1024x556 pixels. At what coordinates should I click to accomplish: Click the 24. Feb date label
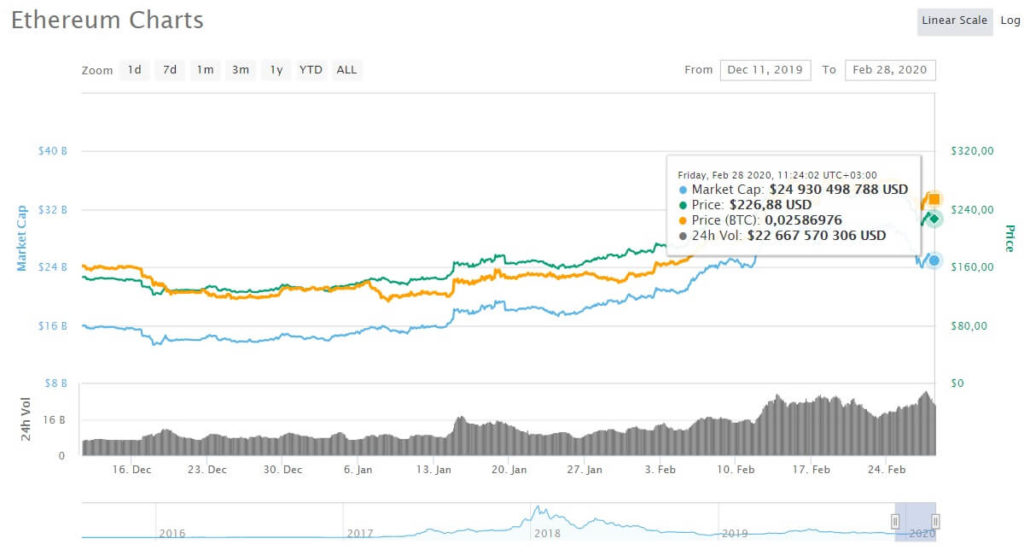point(887,469)
